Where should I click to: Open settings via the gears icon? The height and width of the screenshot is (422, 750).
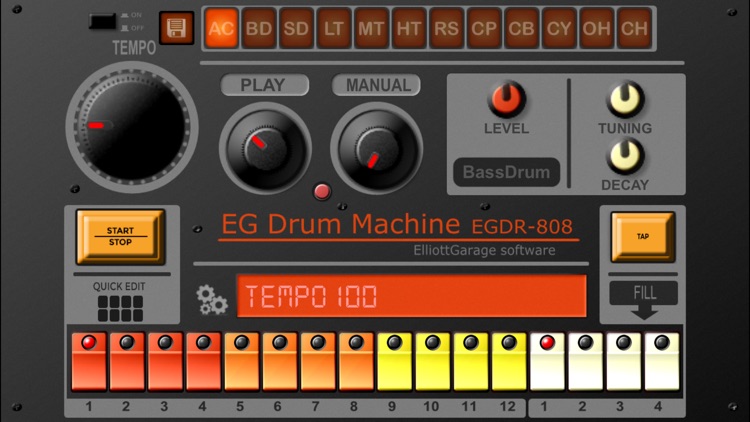212,300
